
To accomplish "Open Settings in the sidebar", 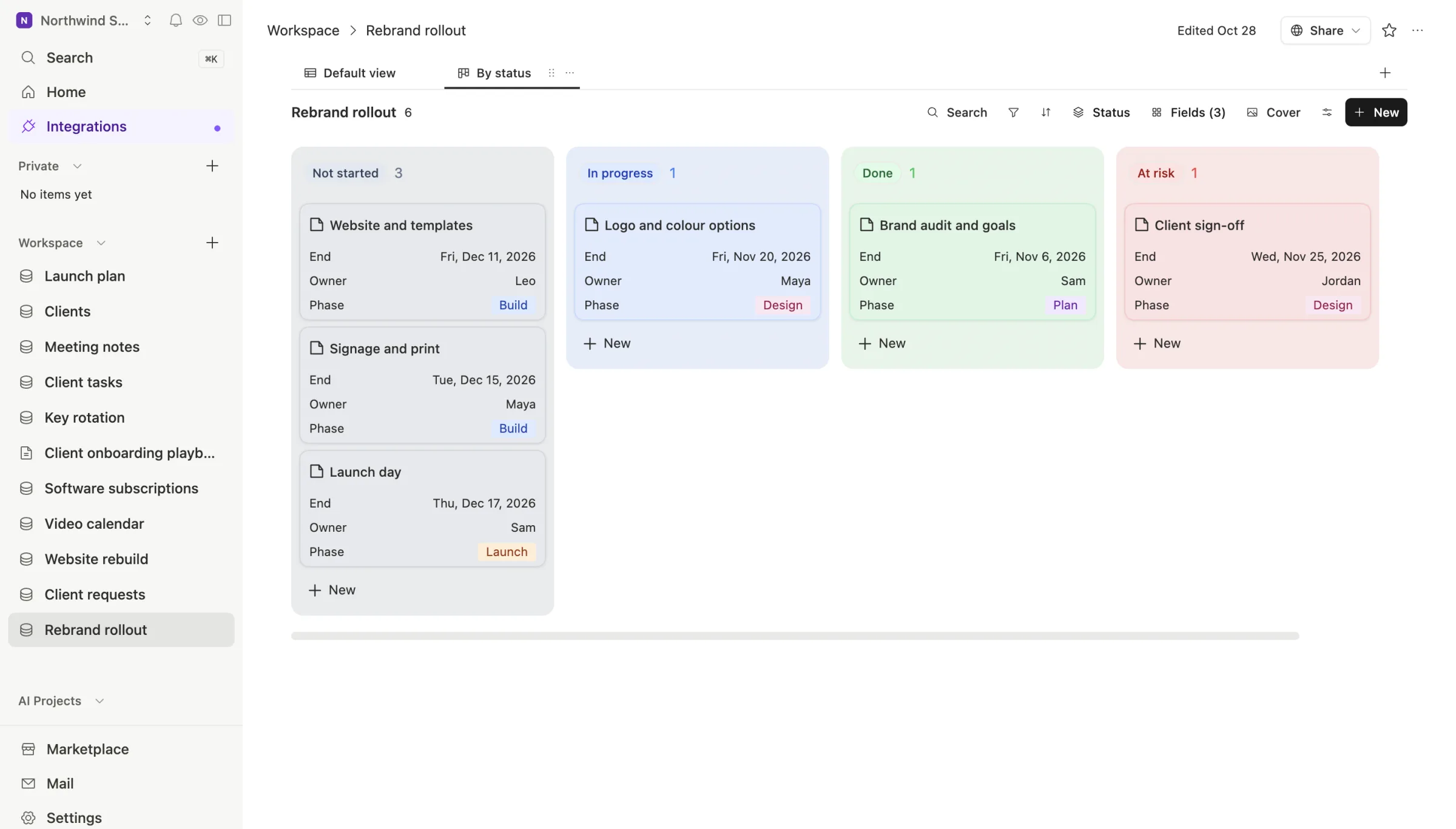I will [x=121, y=817].
